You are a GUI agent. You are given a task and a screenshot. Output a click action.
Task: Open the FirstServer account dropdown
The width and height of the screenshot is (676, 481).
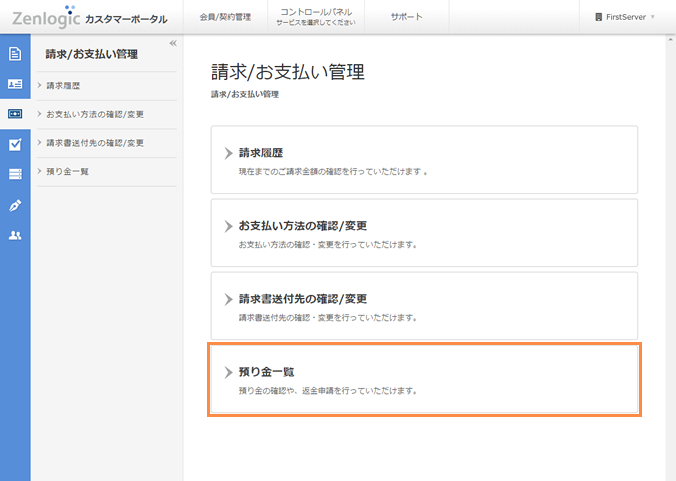coord(624,17)
